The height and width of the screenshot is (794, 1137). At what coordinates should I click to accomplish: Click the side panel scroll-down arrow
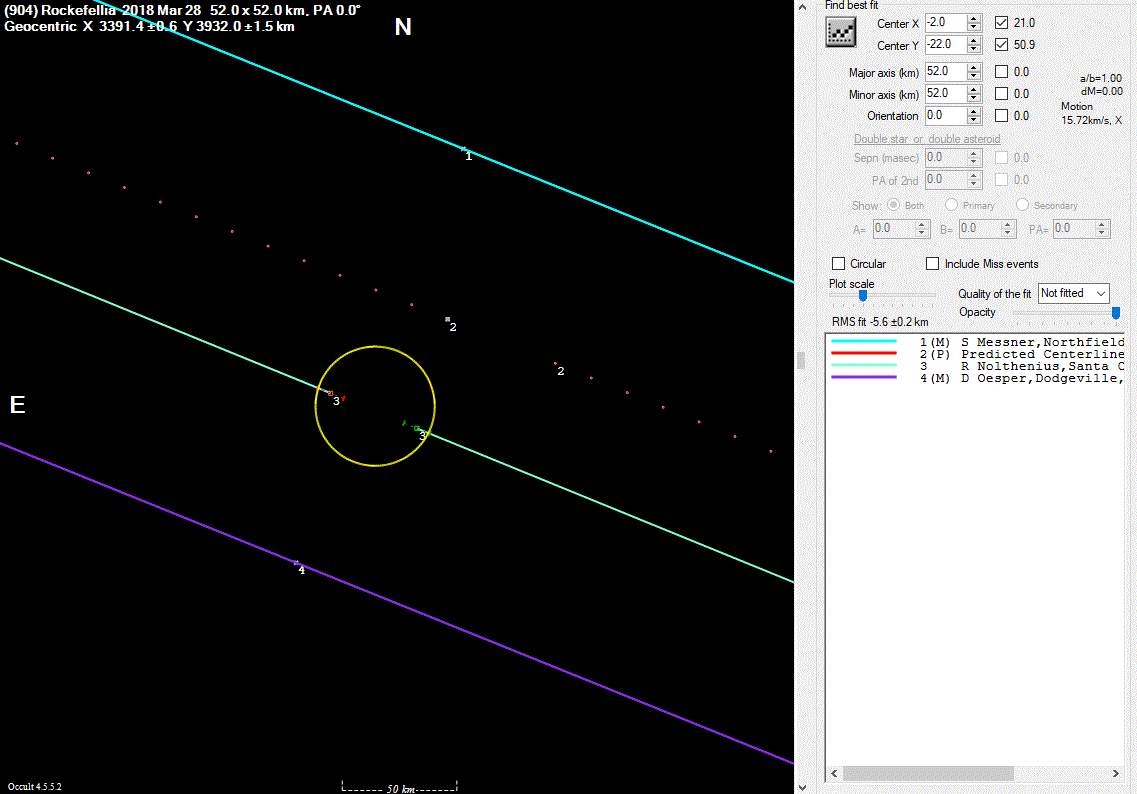point(802,787)
